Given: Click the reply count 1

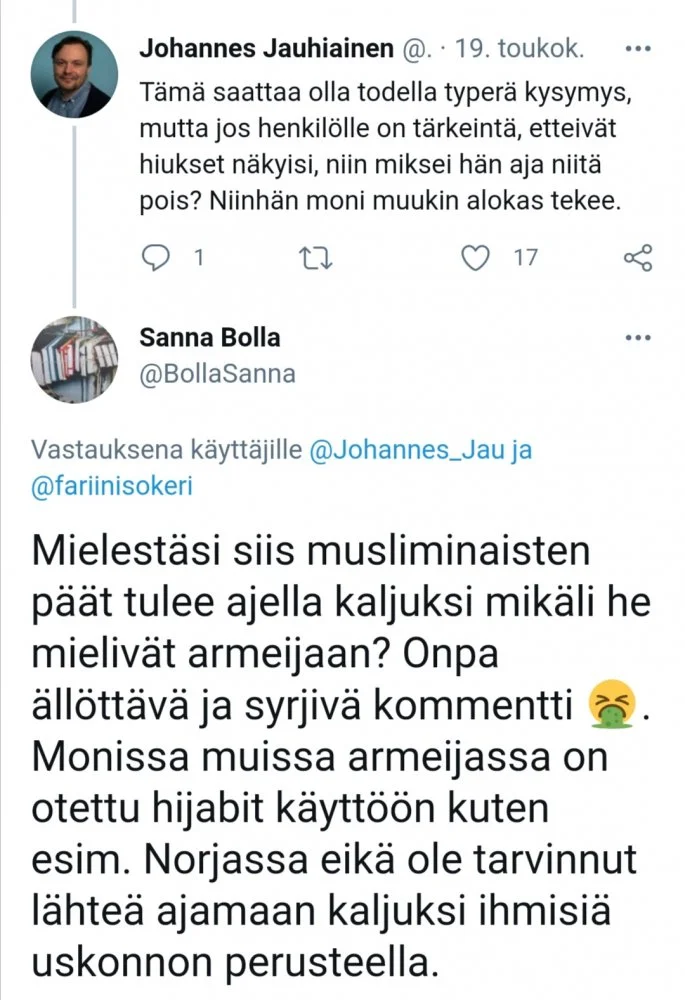Looking at the screenshot, I should coord(197,258).
